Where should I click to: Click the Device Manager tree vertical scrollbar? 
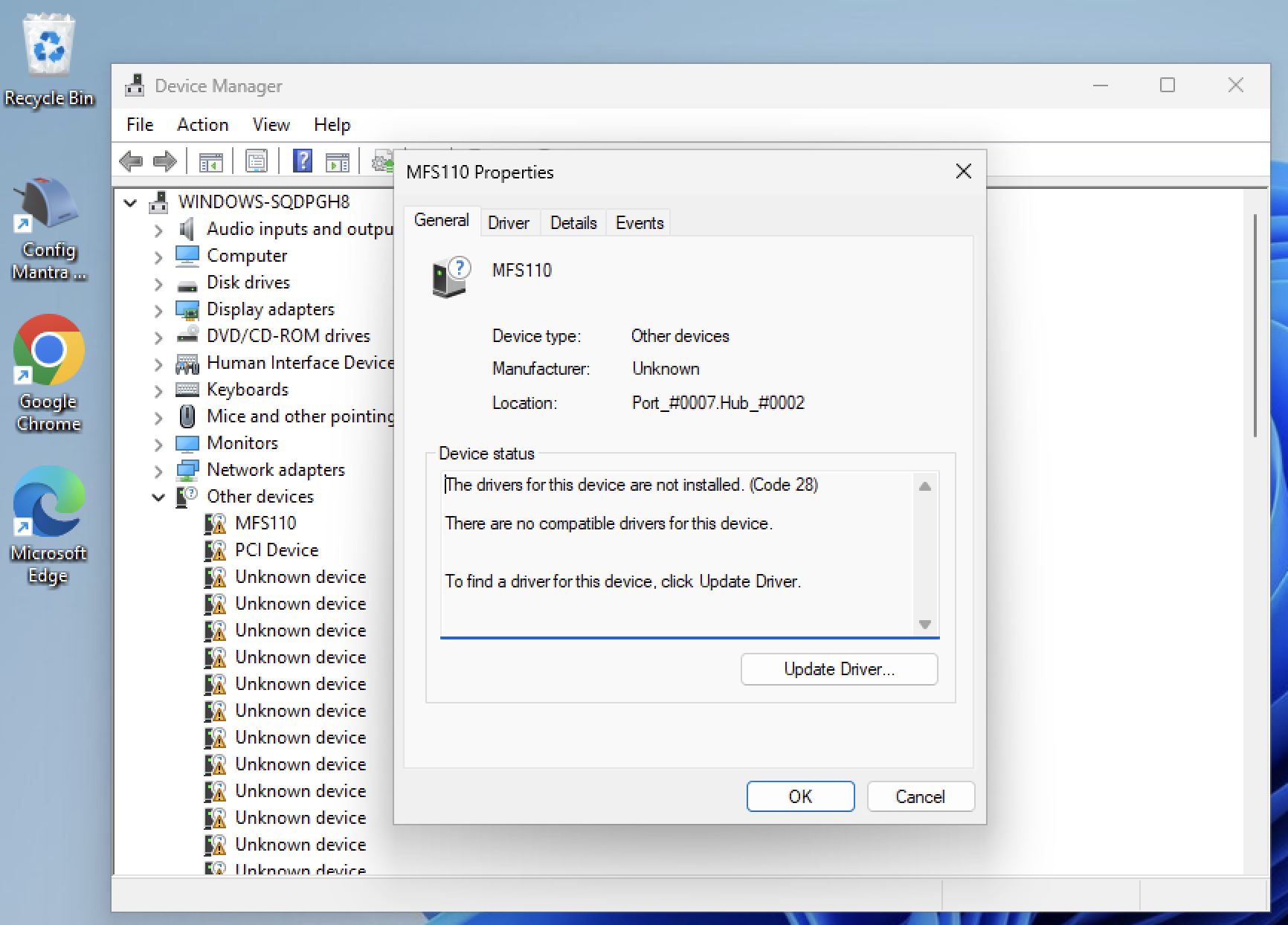click(1256, 325)
